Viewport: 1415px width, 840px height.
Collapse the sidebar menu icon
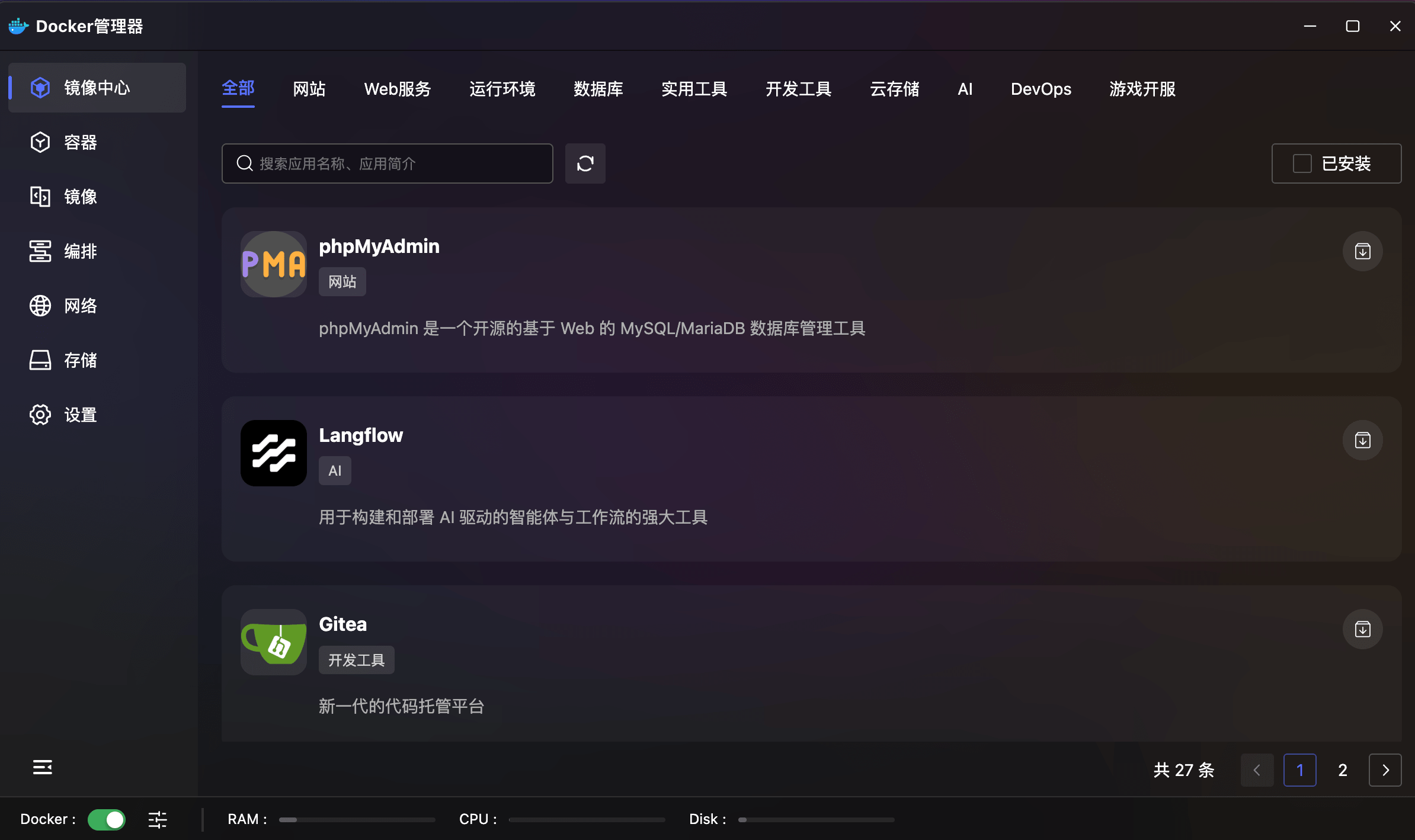pyautogui.click(x=42, y=768)
